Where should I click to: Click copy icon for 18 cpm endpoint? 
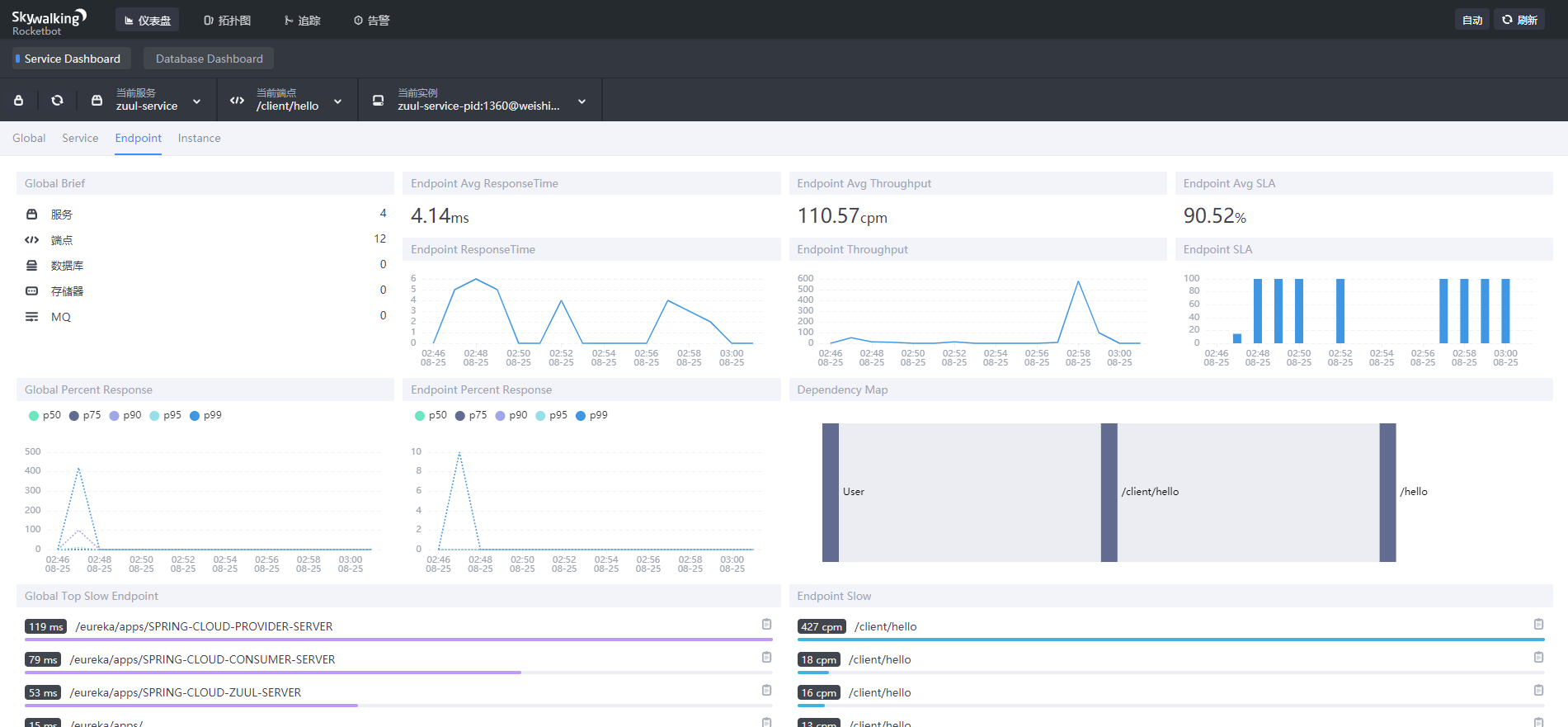coord(1538,658)
